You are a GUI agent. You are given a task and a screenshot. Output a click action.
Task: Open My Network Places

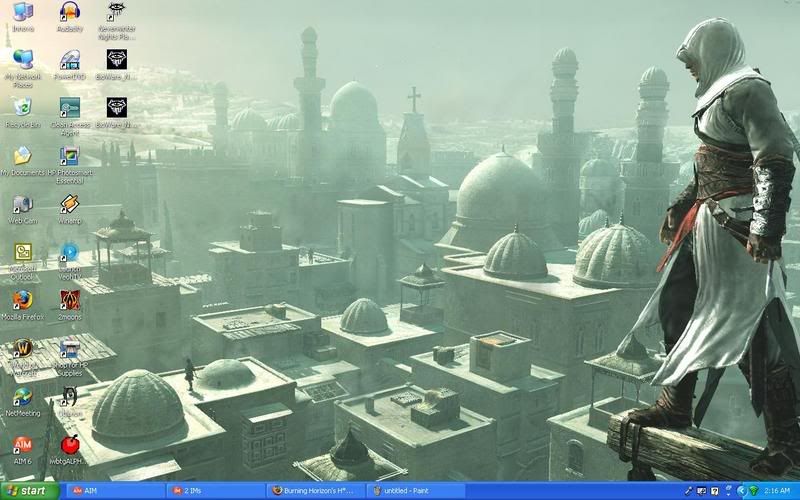click(x=22, y=68)
